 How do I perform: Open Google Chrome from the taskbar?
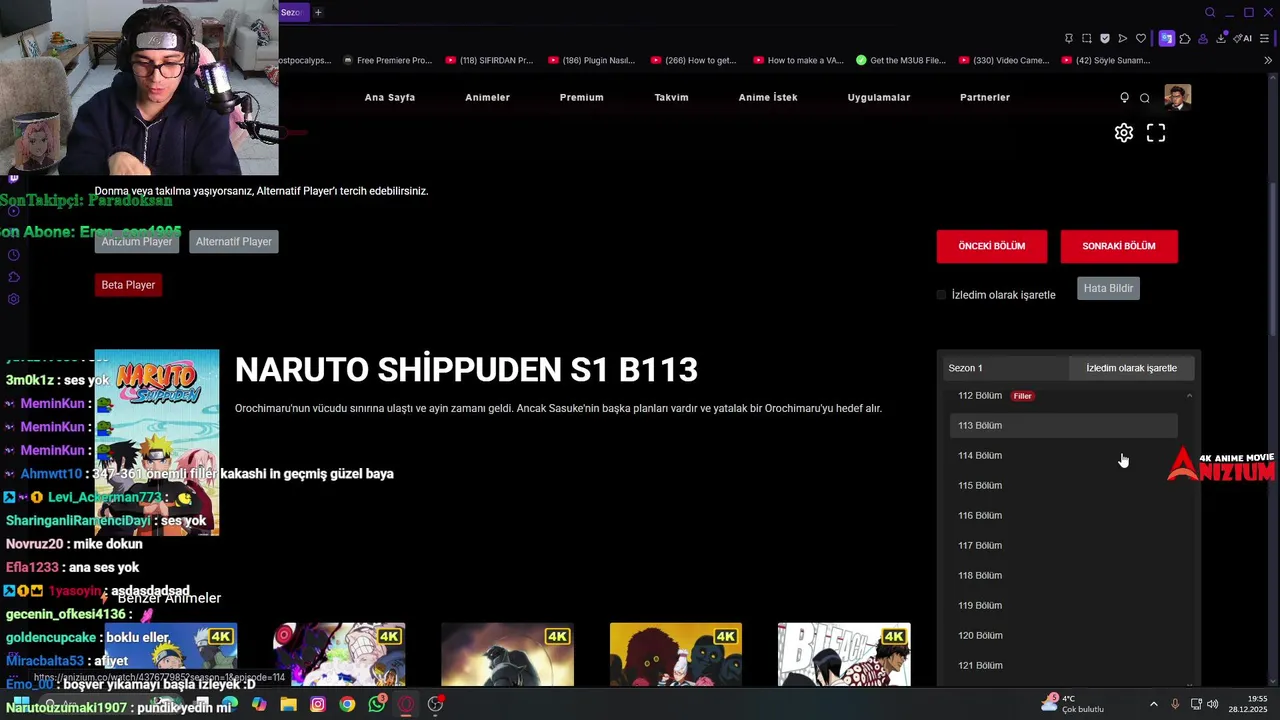[x=347, y=704]
